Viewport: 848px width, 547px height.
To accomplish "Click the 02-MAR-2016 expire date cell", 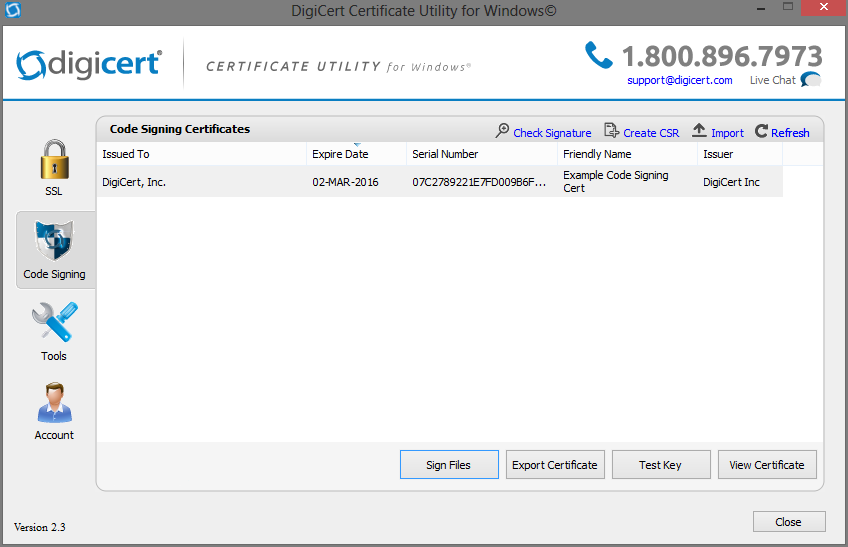I will tap(345, 182).
